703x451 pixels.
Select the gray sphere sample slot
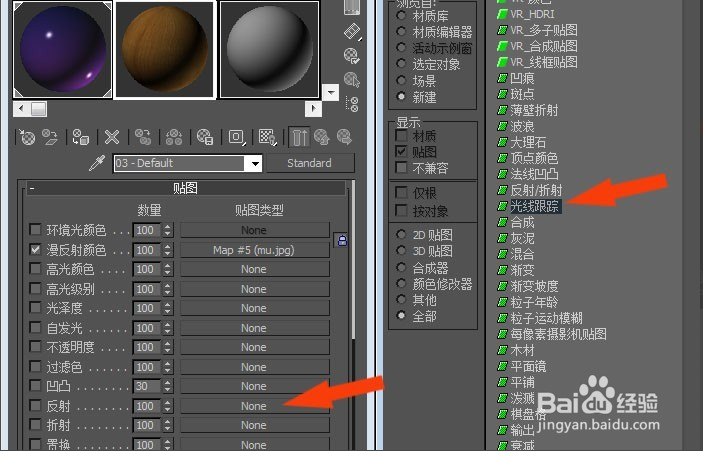[x=269, y=49]
